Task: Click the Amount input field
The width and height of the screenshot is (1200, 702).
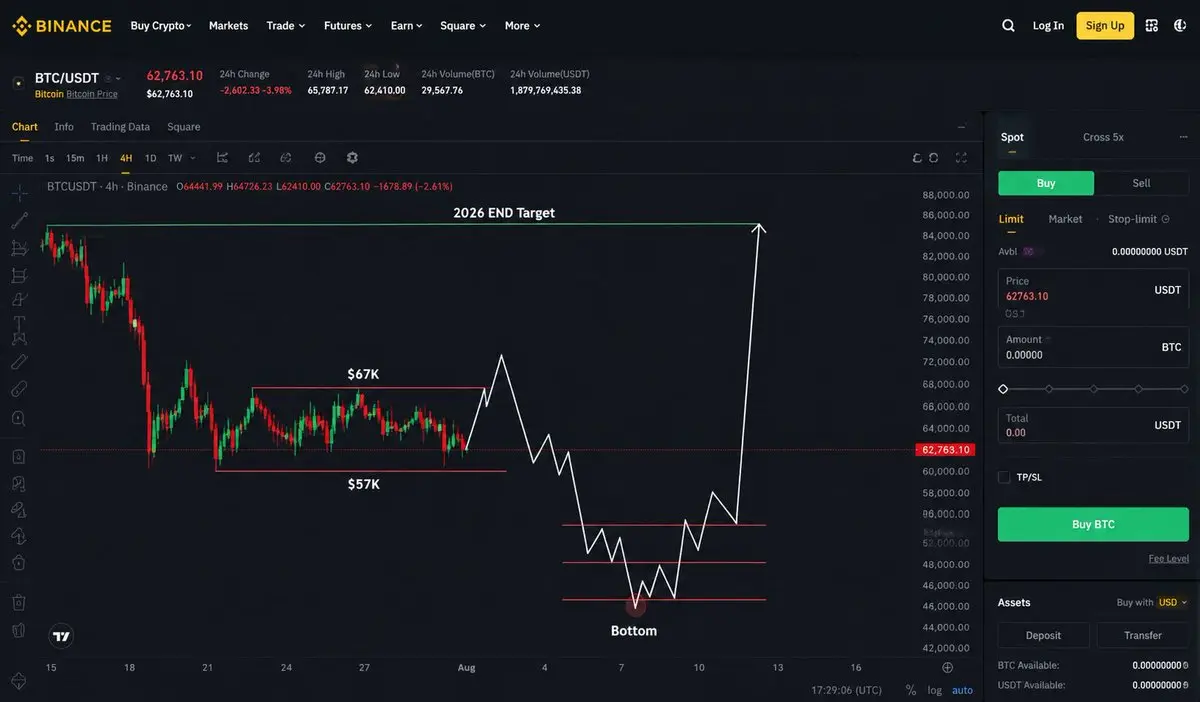Action: (1093, 347)
